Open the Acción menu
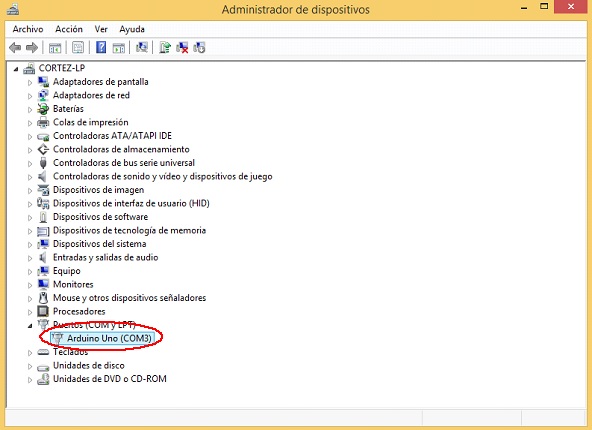592x430 pixels. click(x=69, y=29)
